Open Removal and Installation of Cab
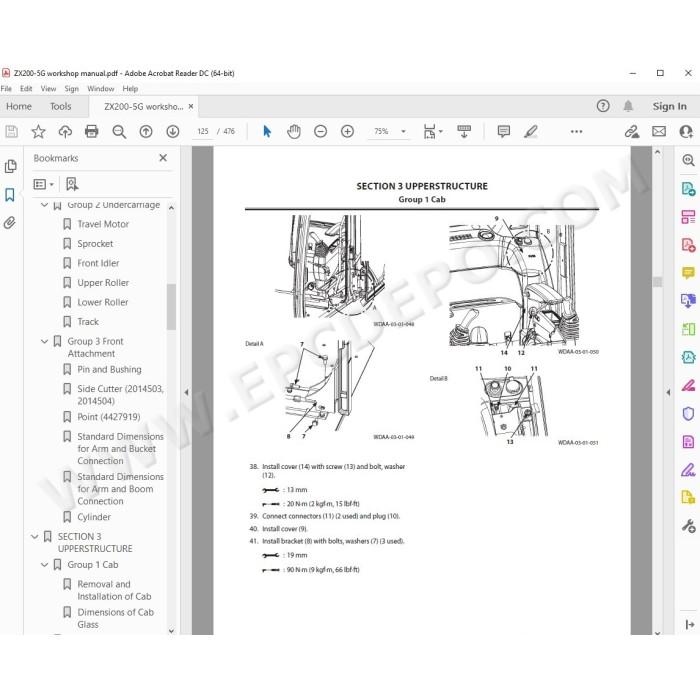This screenshot has height=700, width=700. [114, 590]
